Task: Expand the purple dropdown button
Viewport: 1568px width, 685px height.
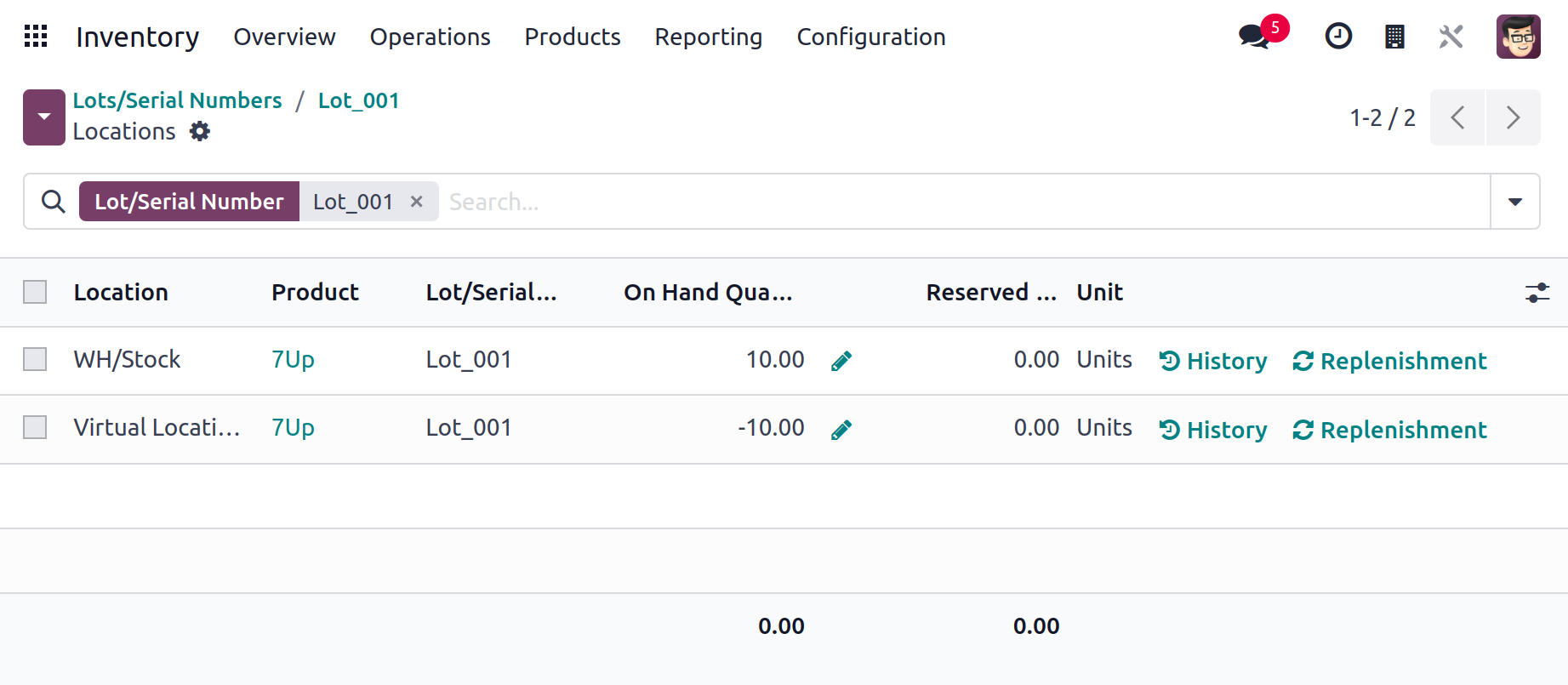Action: (x=44, y=117)
